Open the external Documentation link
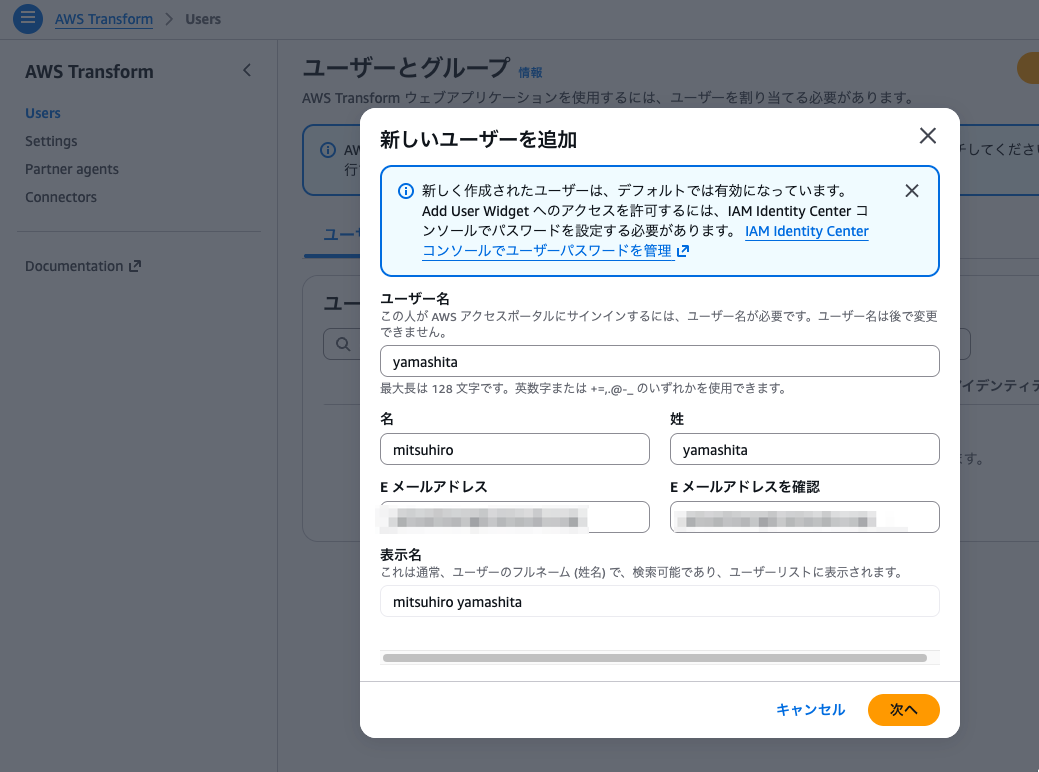Viewport: 1039px width, 772px height. tap(83, 266)
